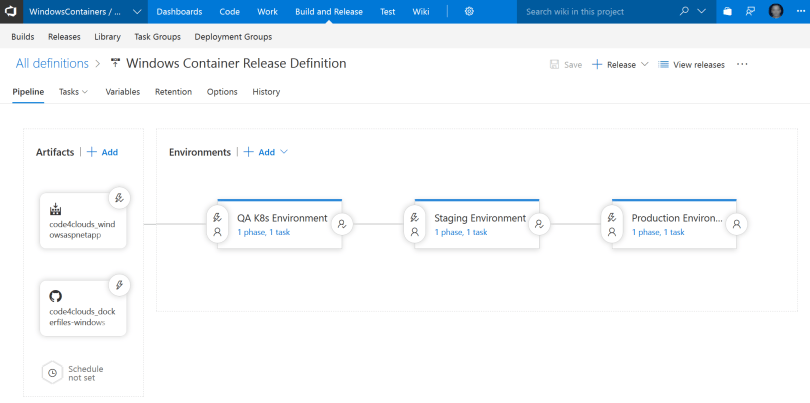This screenshot has width=810, height=403.
Task: Expand the WindowsContainers project selector
Action: (137, 11)
